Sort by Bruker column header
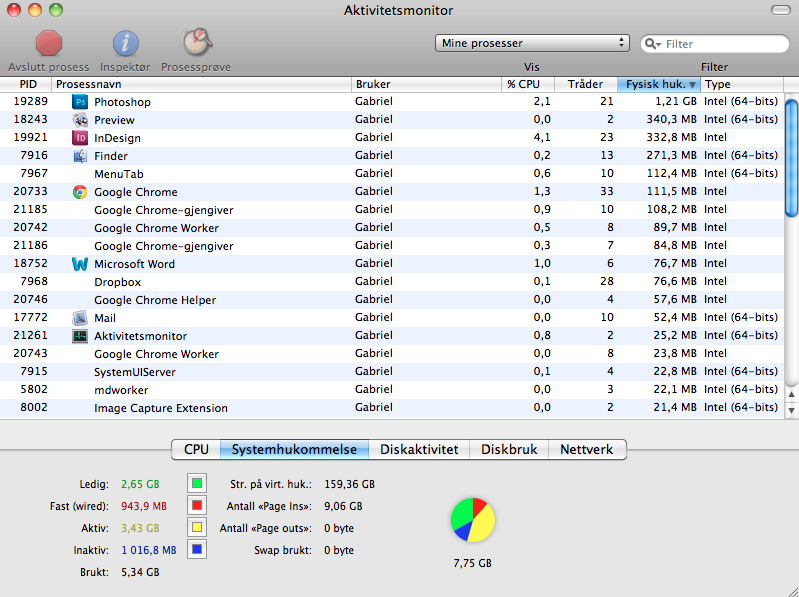This screenshot has height=597, width=799. click(427, 85)
